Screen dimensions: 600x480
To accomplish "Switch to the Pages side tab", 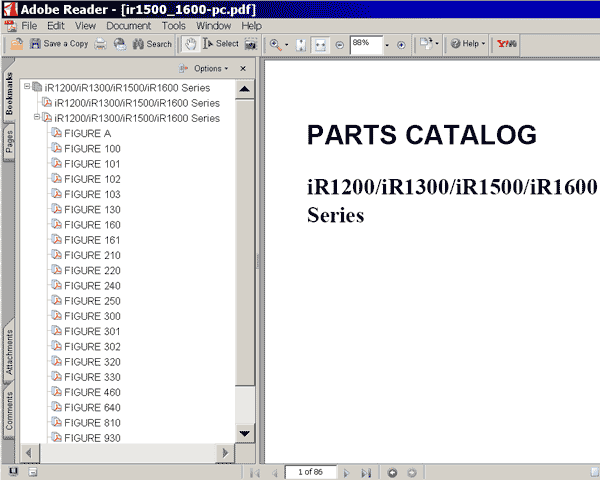I will click(x=9, y=141).
